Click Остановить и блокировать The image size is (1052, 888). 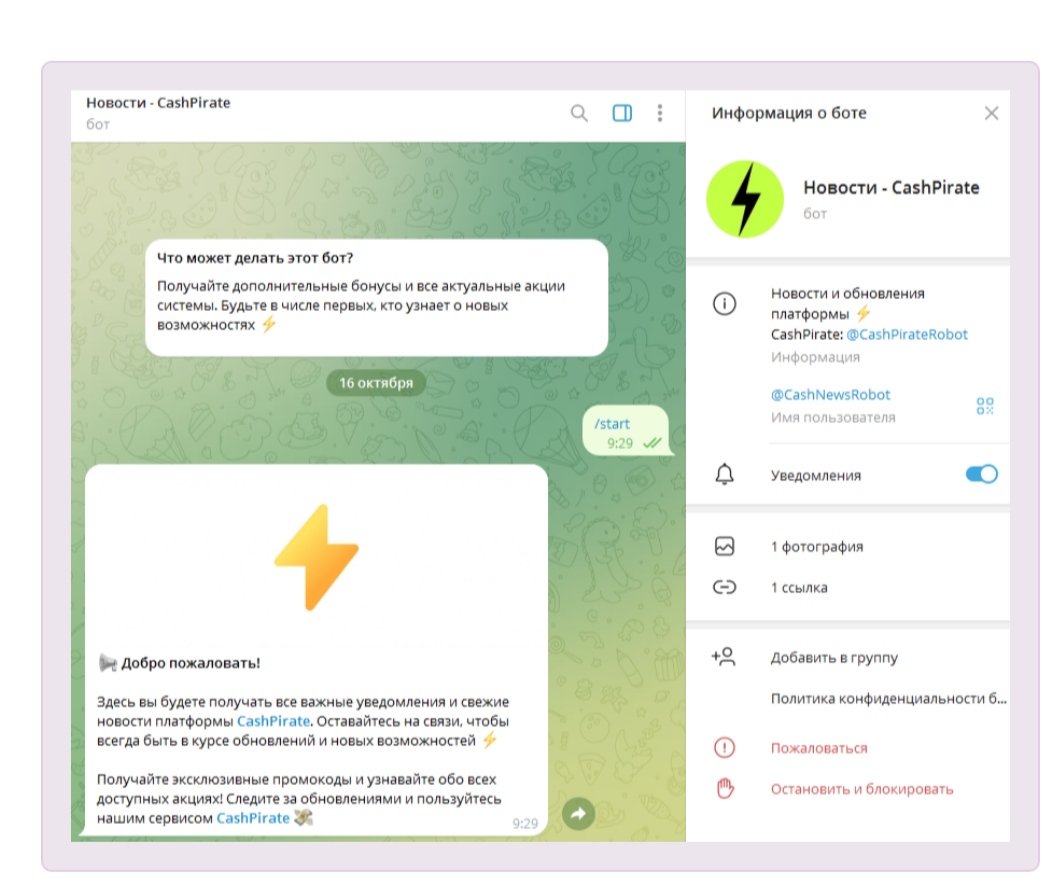point(861,789)
